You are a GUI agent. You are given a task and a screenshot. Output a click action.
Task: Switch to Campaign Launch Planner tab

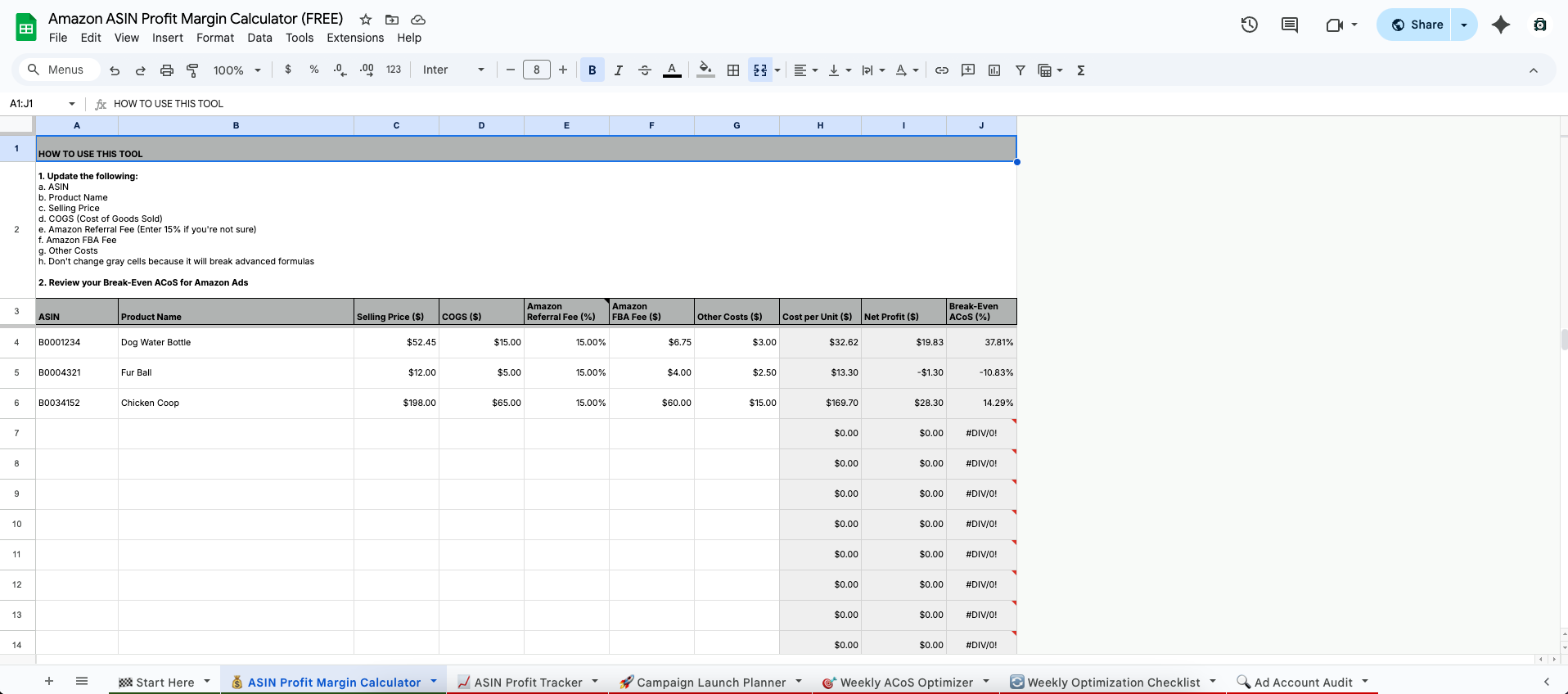click(x=711, y=683)
